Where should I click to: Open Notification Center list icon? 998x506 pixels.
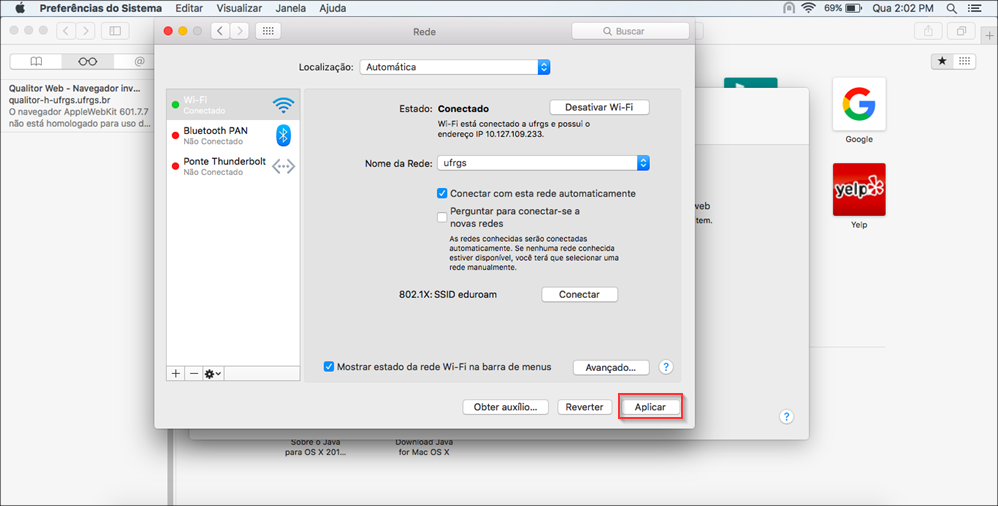[x=974, y=8]
